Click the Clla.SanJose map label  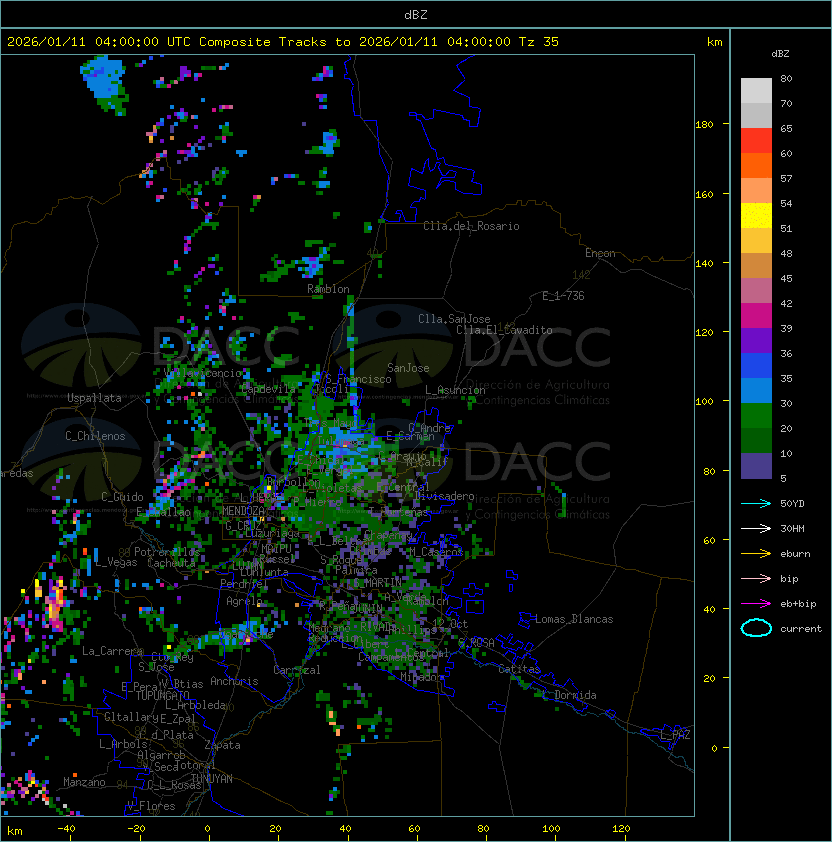click(x=454, y=319)
